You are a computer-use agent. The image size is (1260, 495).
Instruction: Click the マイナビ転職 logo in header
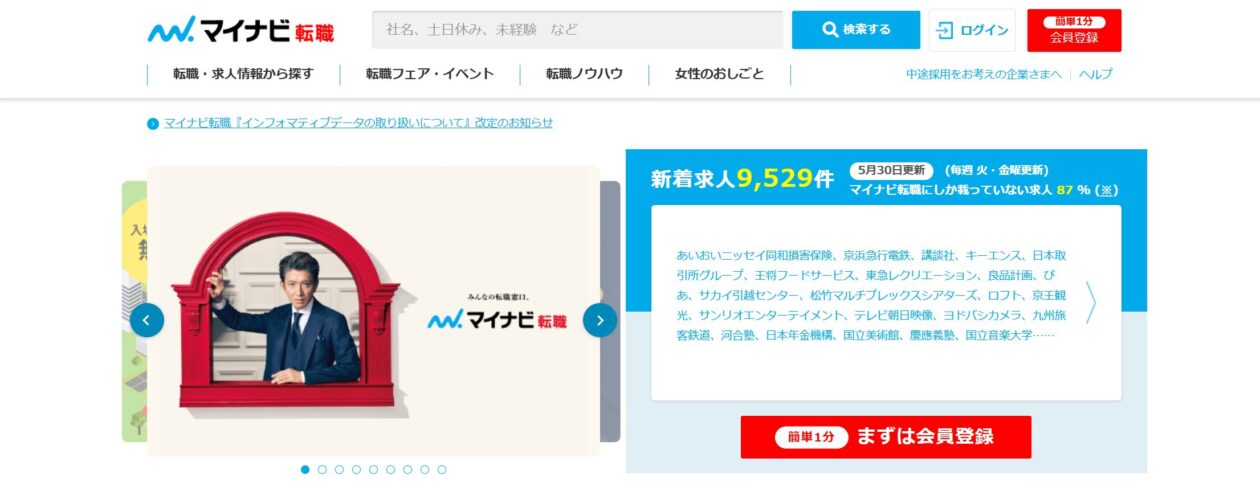click(x=241, y=30)
